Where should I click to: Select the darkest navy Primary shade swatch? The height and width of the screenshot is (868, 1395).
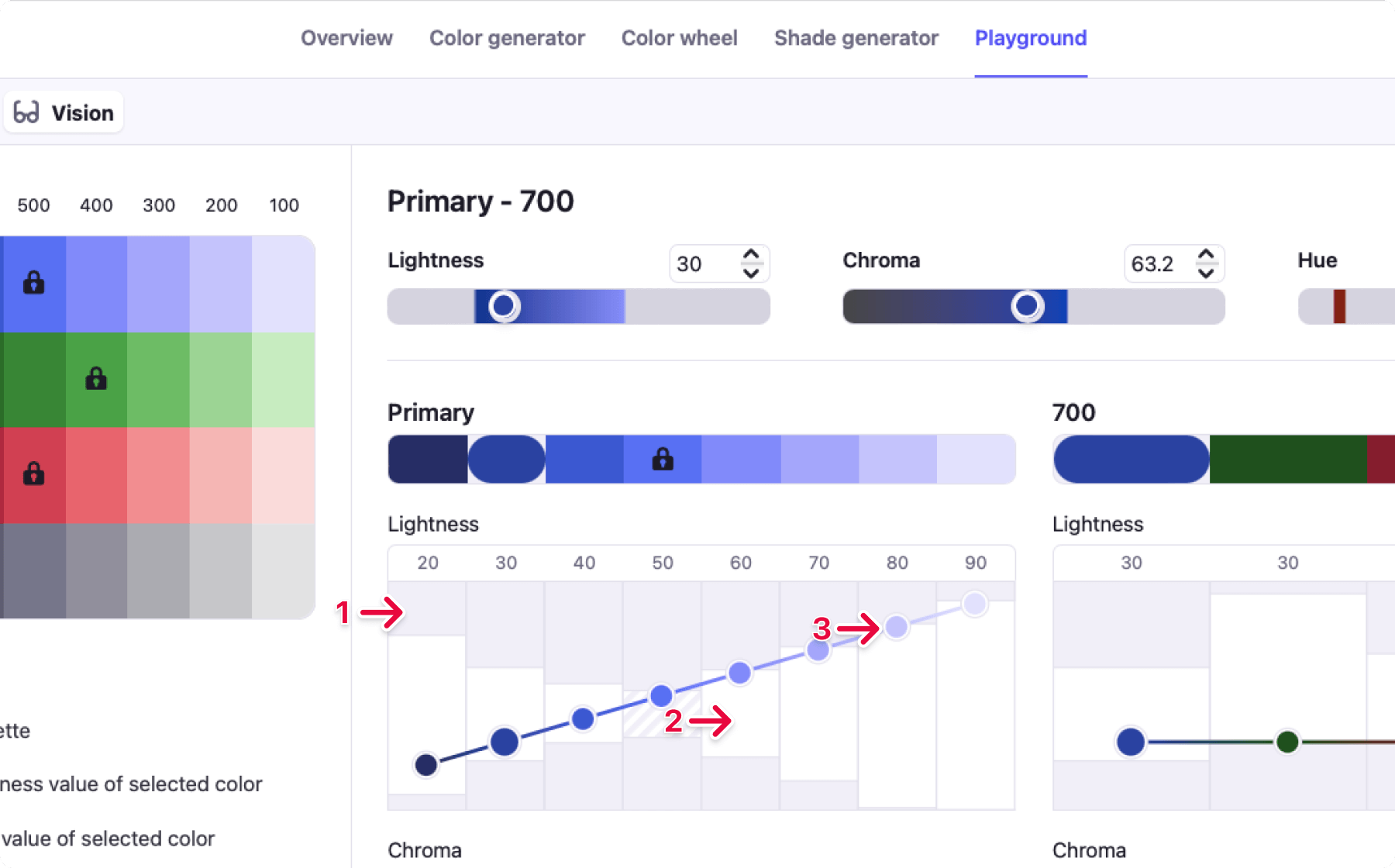tap(428, 459)
